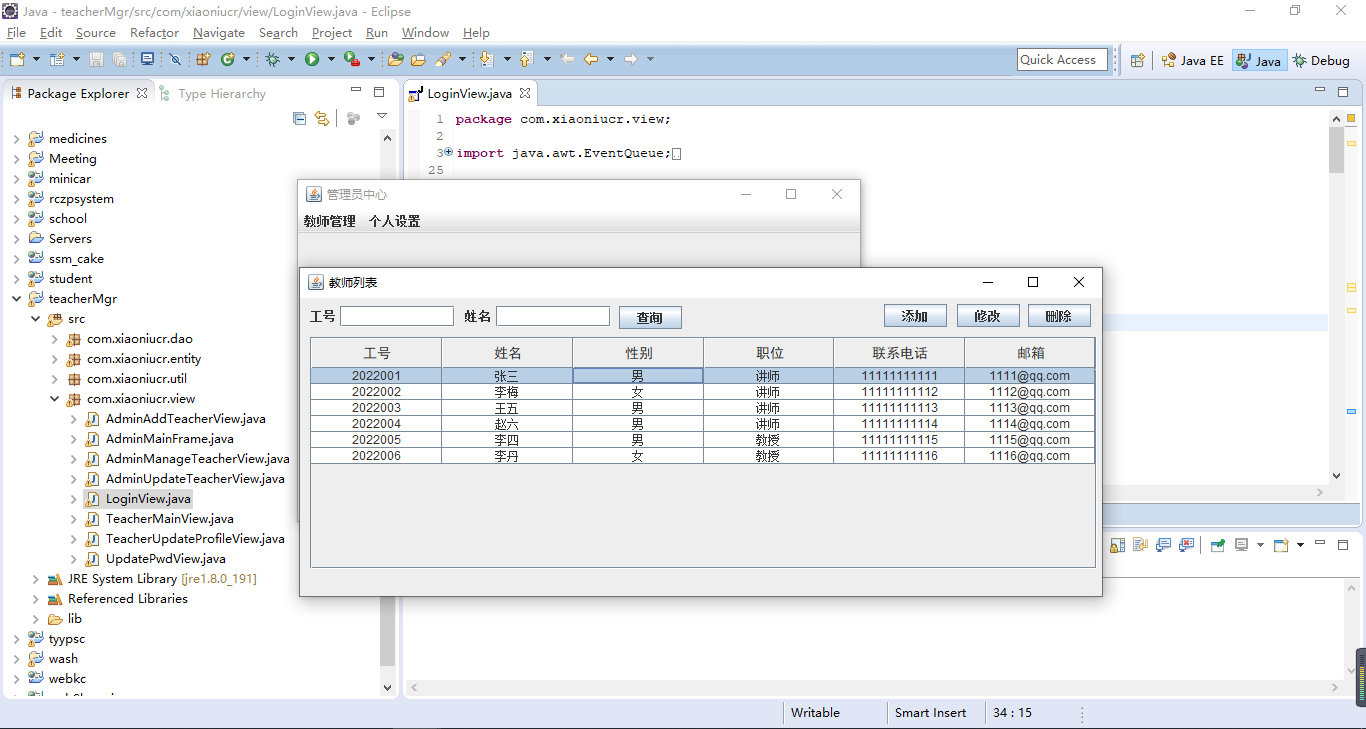Click the Next Annotation toolbar icon
The image size is (1366, 729).
486,59
